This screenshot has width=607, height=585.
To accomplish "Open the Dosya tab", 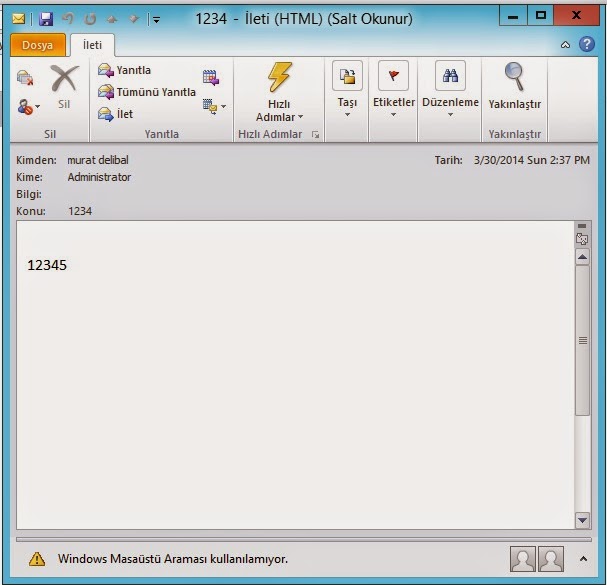I will (x=38, y=45).
